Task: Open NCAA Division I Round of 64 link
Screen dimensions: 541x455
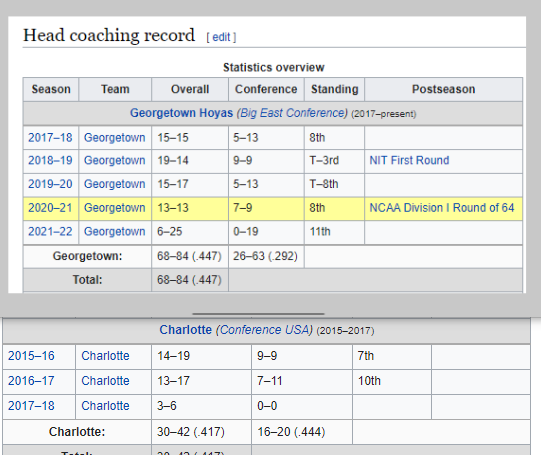Action: click(x=442, y=208)
